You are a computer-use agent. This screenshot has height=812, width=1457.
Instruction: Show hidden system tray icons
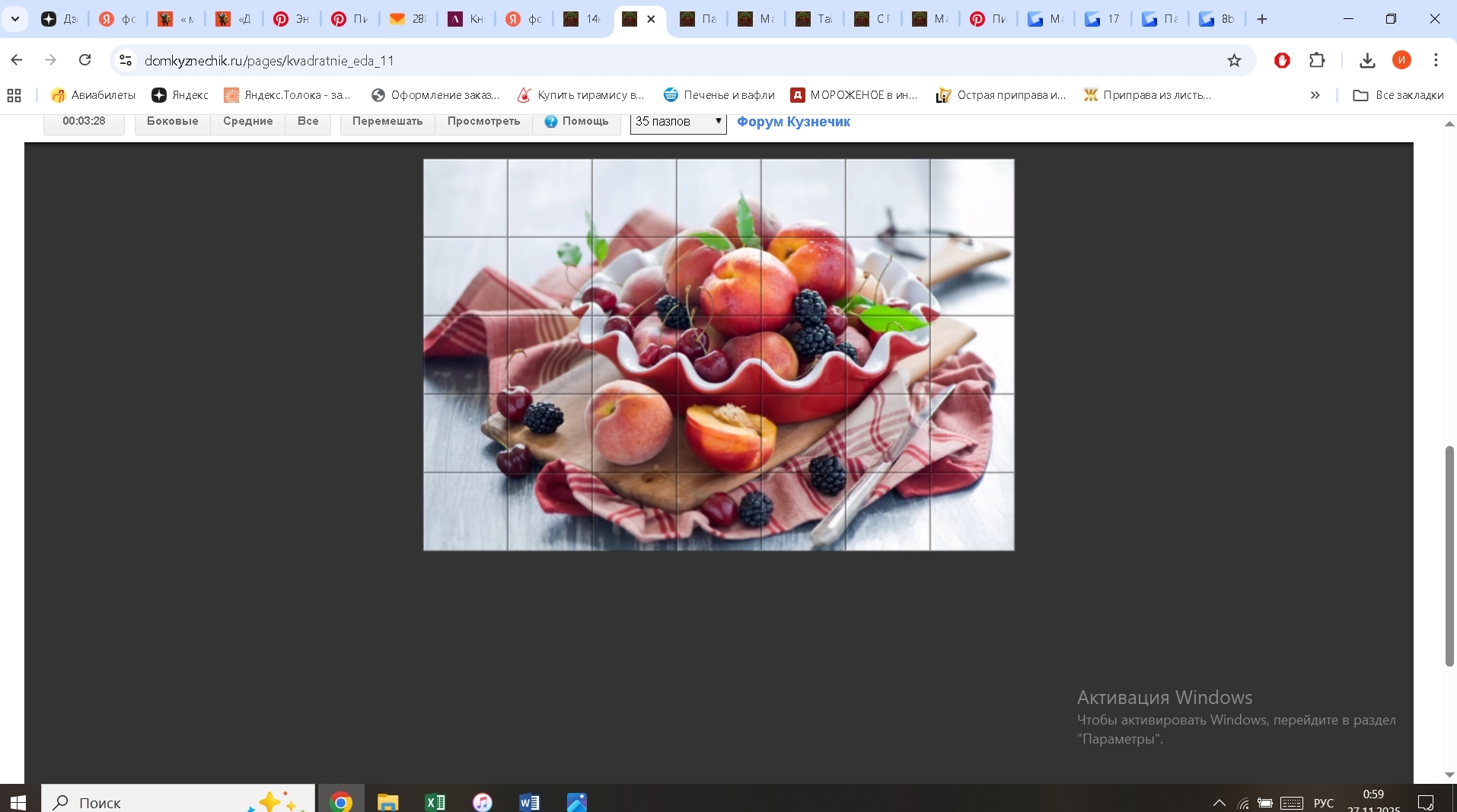(1219, 803)
